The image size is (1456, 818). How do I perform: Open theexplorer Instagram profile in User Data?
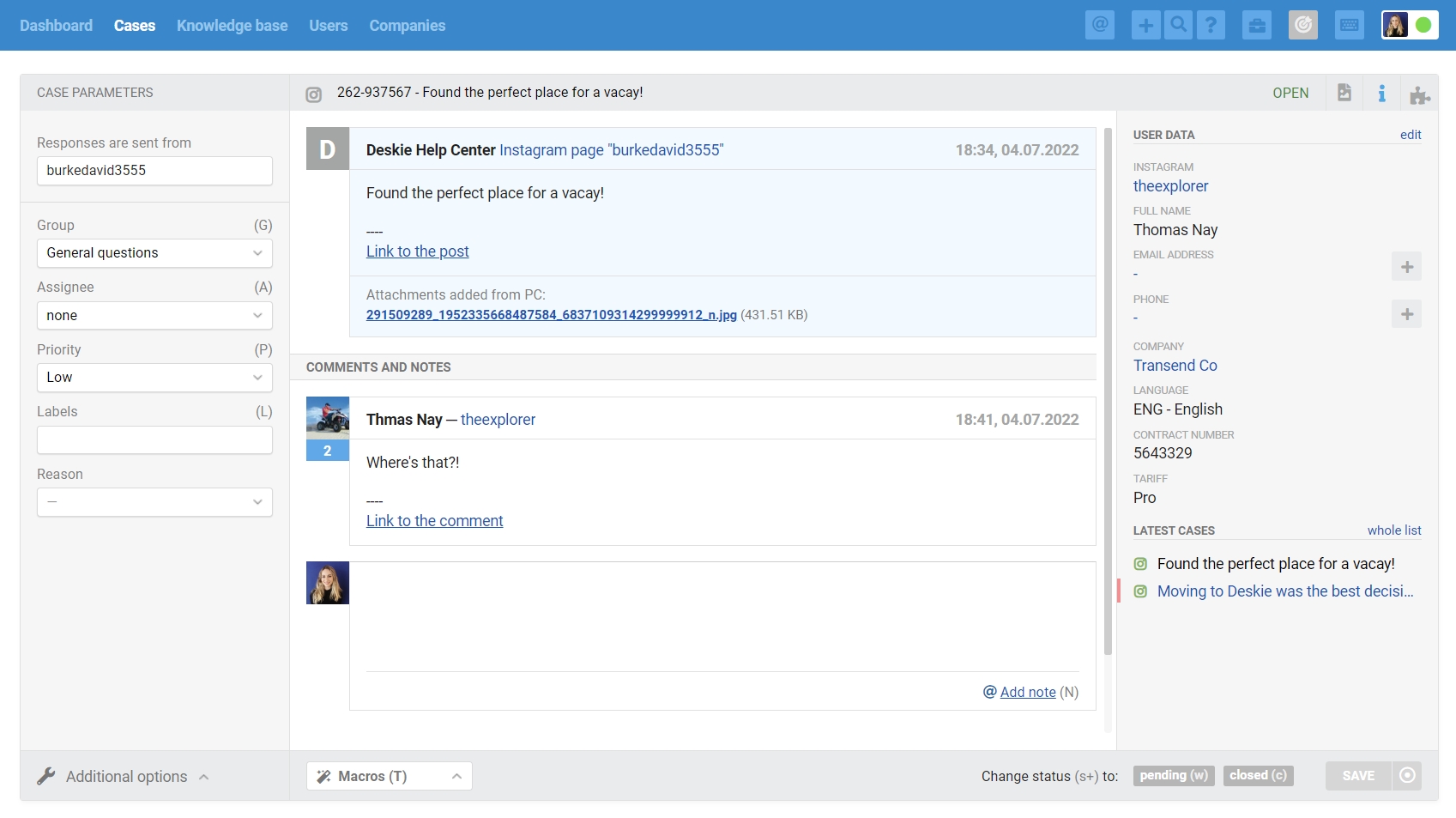click(1170, 186)
